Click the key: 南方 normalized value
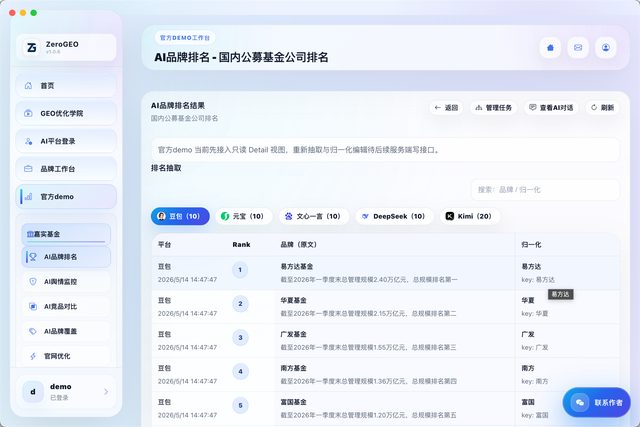 (535, 381)
